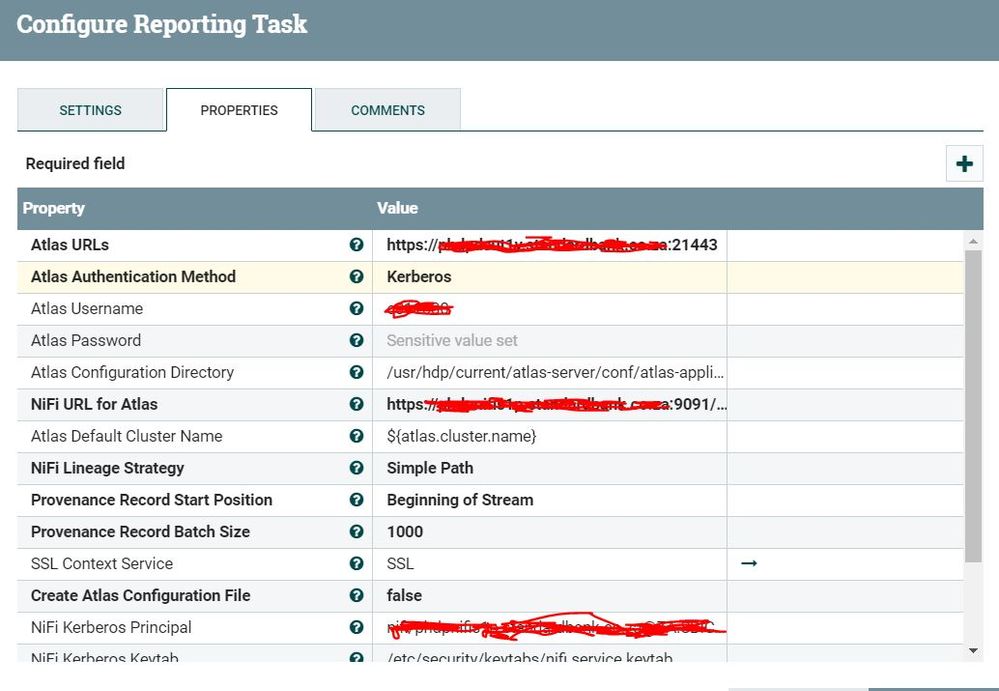View help for NiFi URL for Atlas

point(357,404)
